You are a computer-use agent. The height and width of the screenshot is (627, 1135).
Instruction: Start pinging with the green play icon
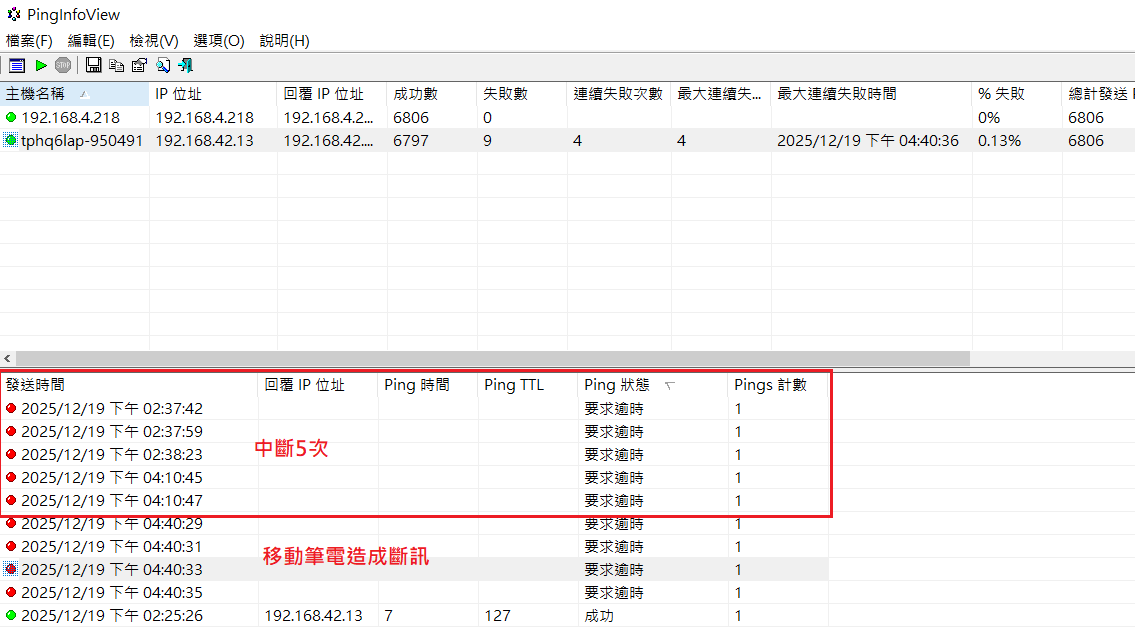click(41, 66)
